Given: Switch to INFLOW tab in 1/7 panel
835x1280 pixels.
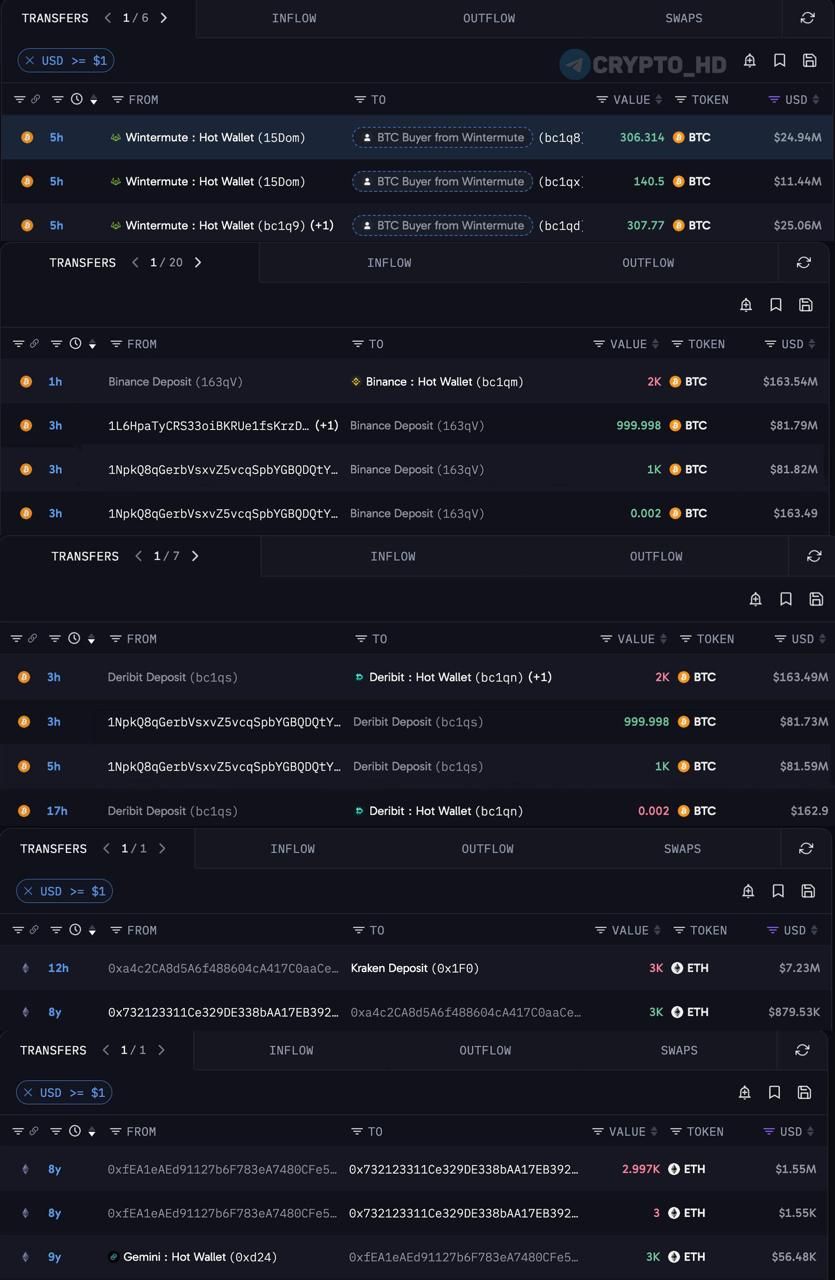Looking at the screenshot, I should click(x=393, y=556).
